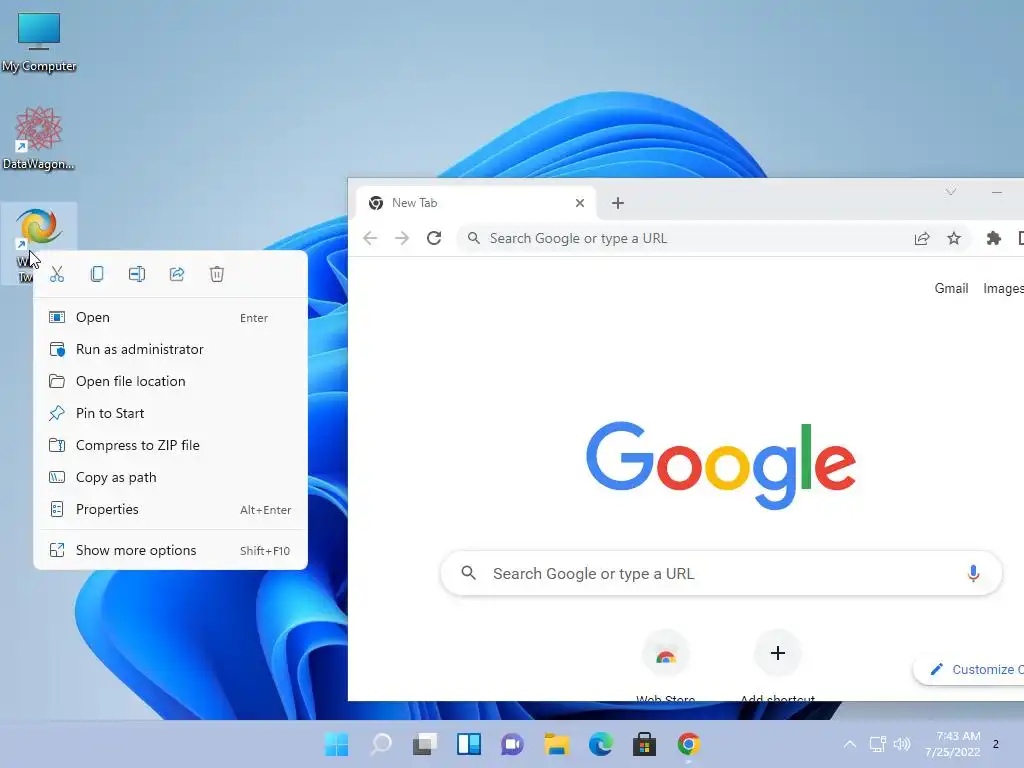Click Customize Chrome button
1024x768 pixels.
[970, 669]
